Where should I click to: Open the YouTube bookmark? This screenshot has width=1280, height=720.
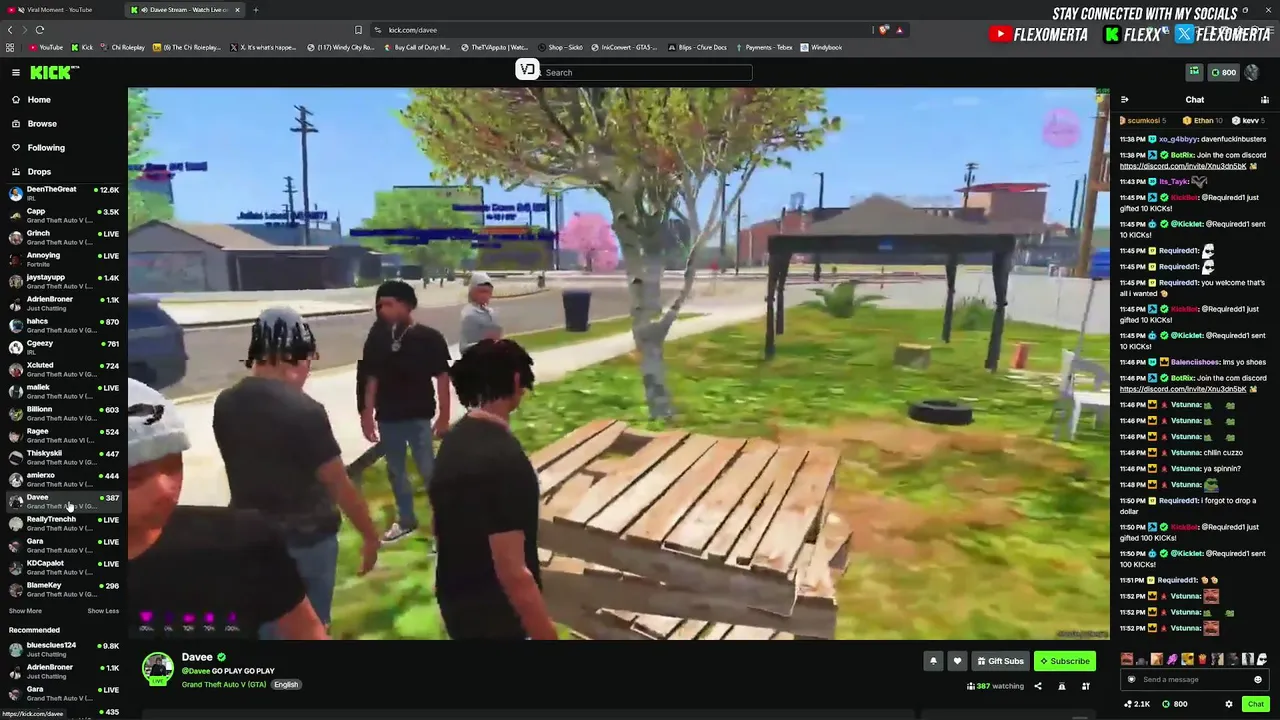(x=46, y=47)
